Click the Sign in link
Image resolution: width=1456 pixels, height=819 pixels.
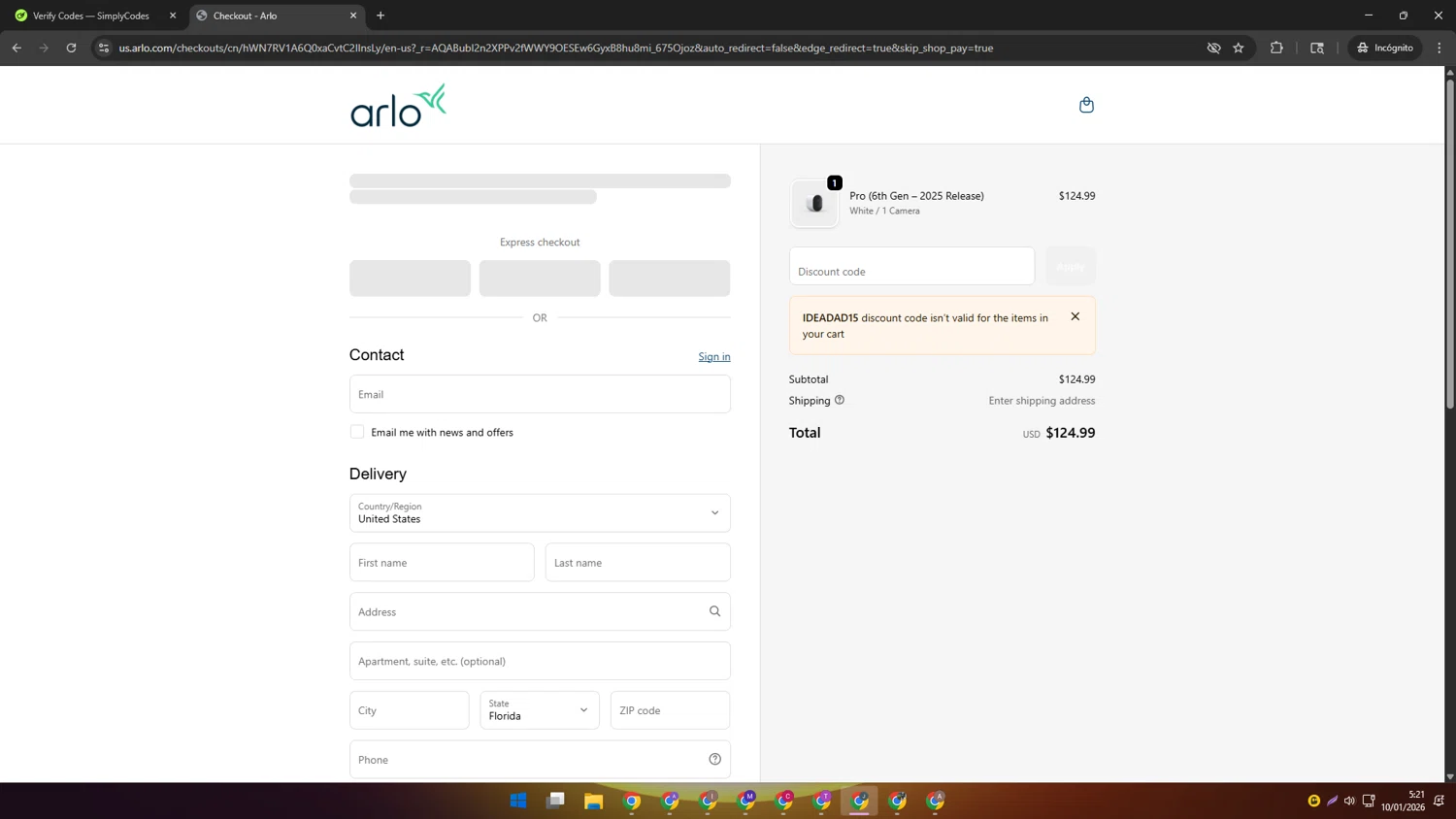tap(714, 357)
